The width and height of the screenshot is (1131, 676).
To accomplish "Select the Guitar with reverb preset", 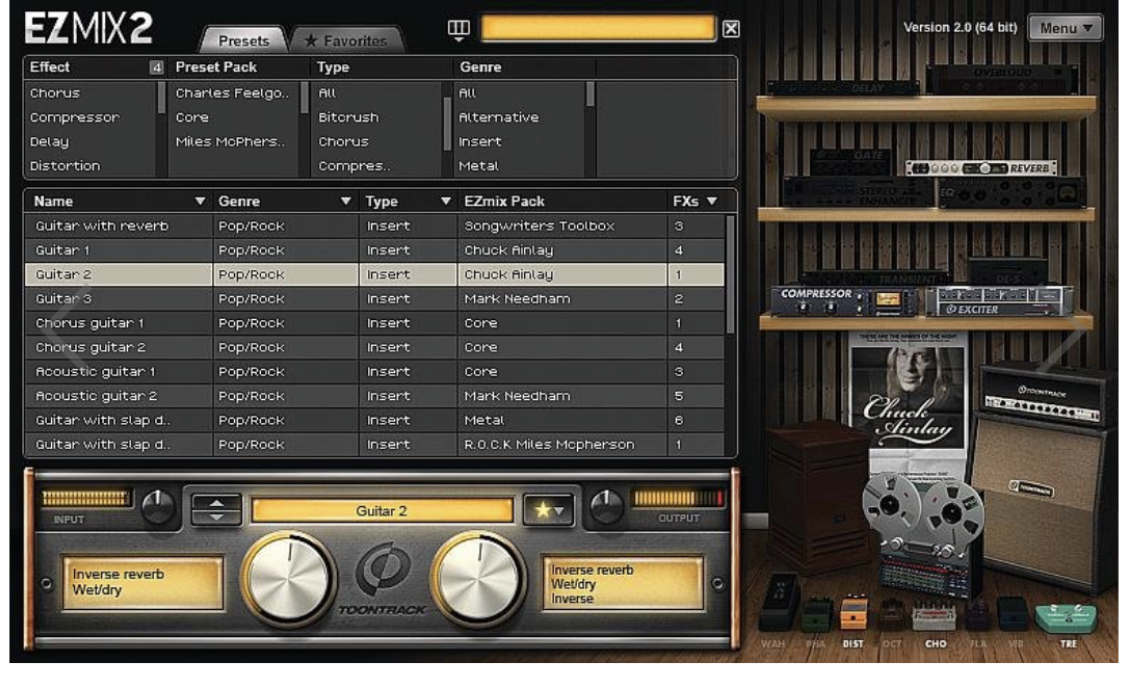I will coord(374,226).
